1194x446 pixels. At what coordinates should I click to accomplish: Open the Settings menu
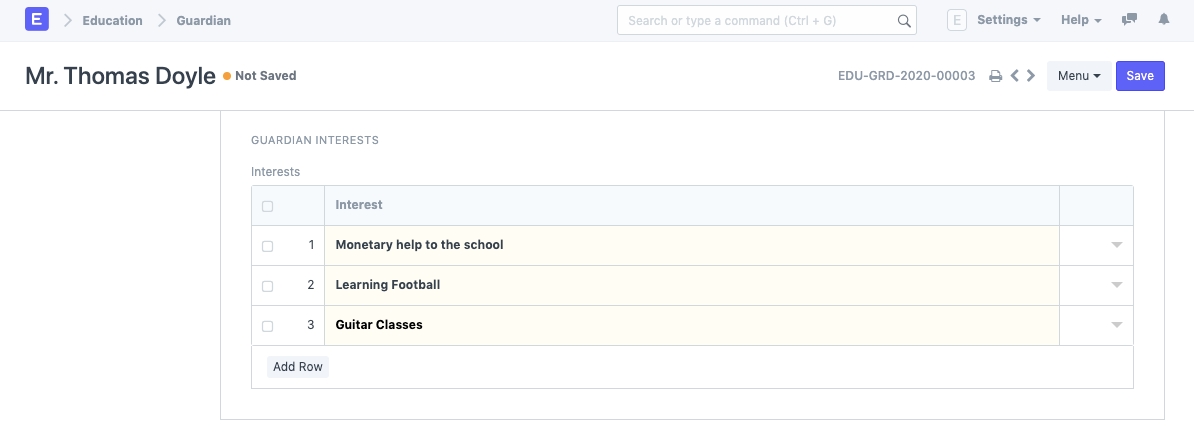pyautogui.click(x=1008, y=20)
